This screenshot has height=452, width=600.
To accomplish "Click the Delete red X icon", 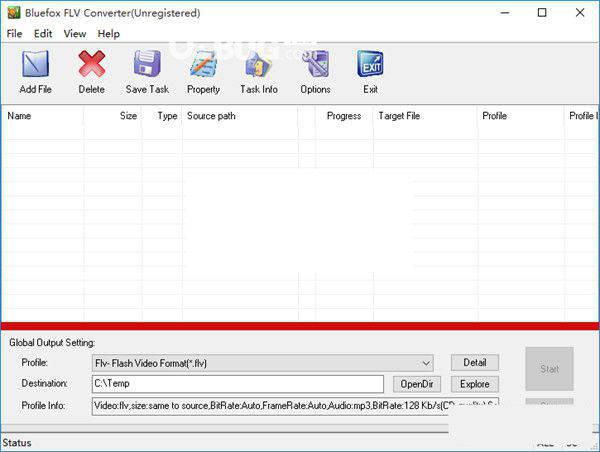I will pos(91,64).
